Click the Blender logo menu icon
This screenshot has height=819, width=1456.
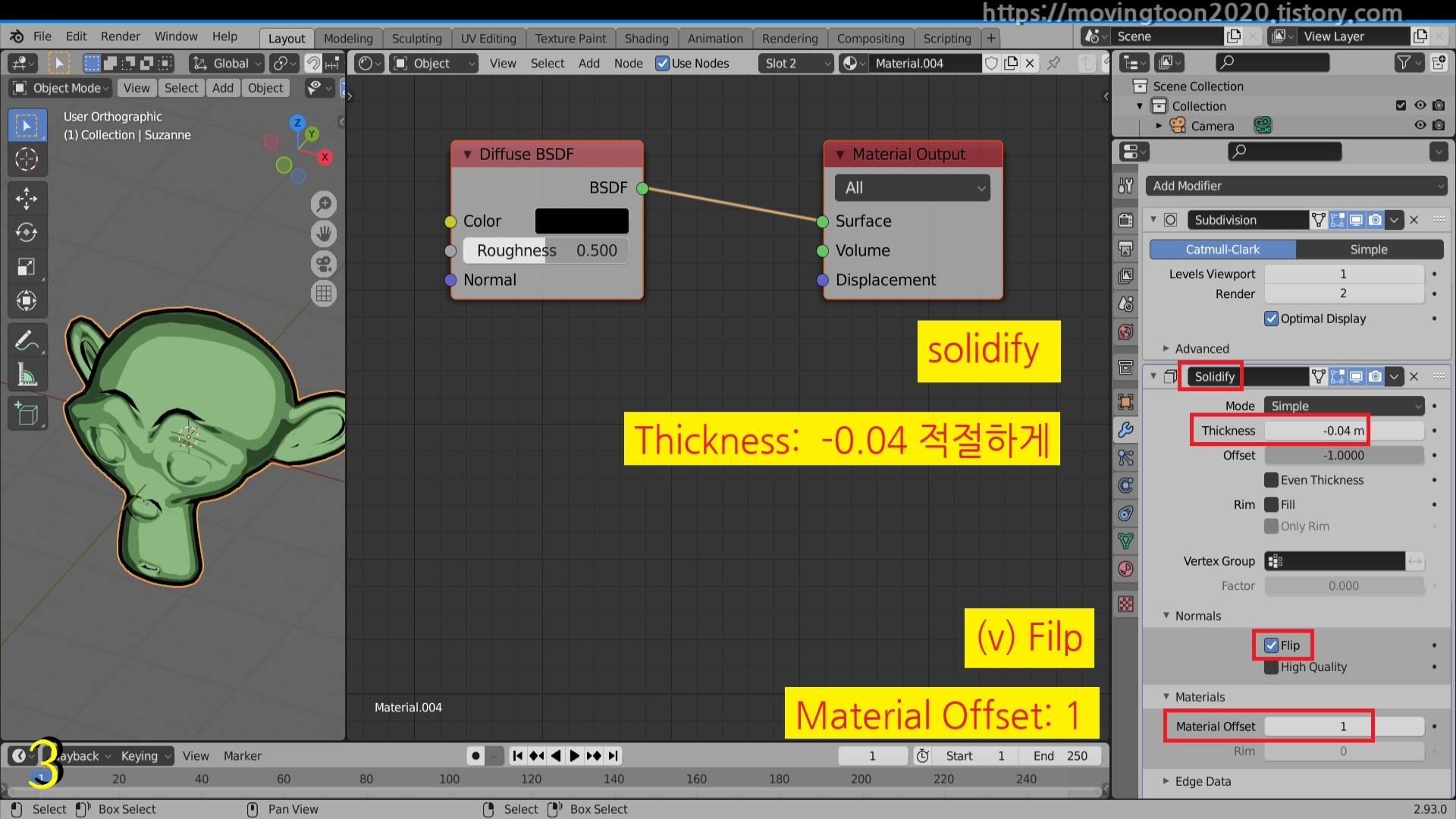17,36
